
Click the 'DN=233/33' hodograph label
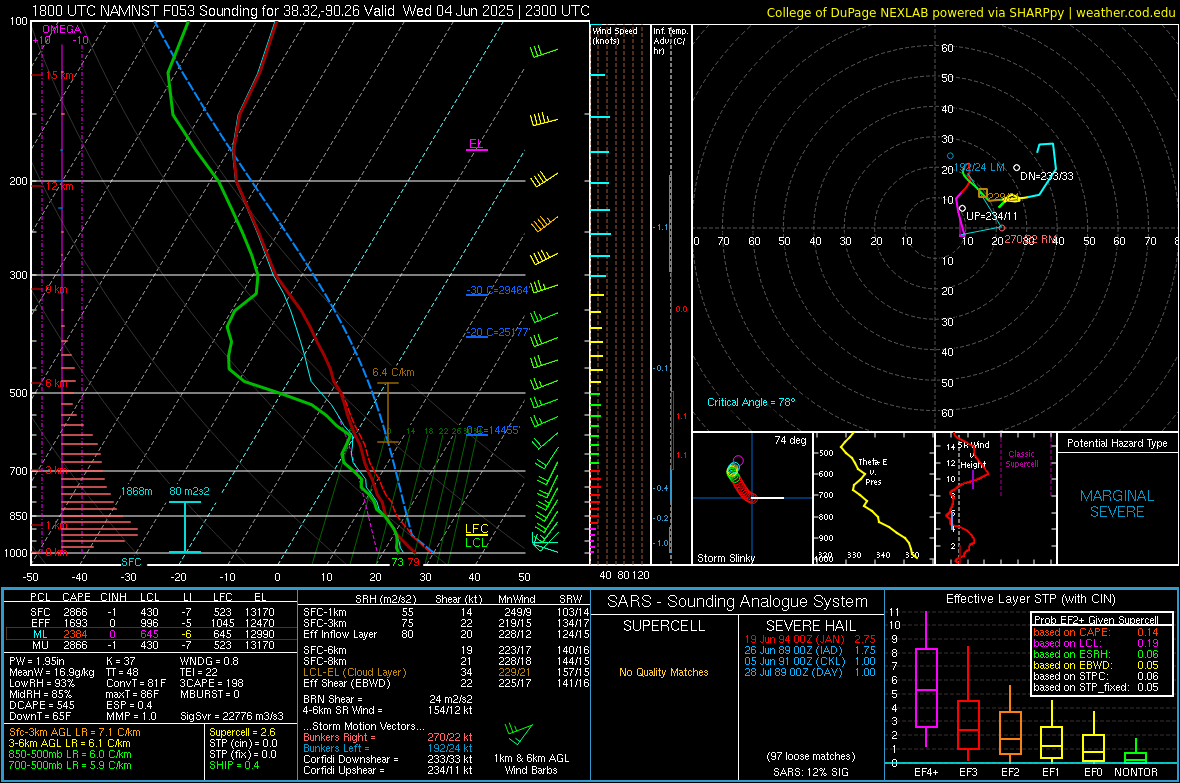point(1047,176)
